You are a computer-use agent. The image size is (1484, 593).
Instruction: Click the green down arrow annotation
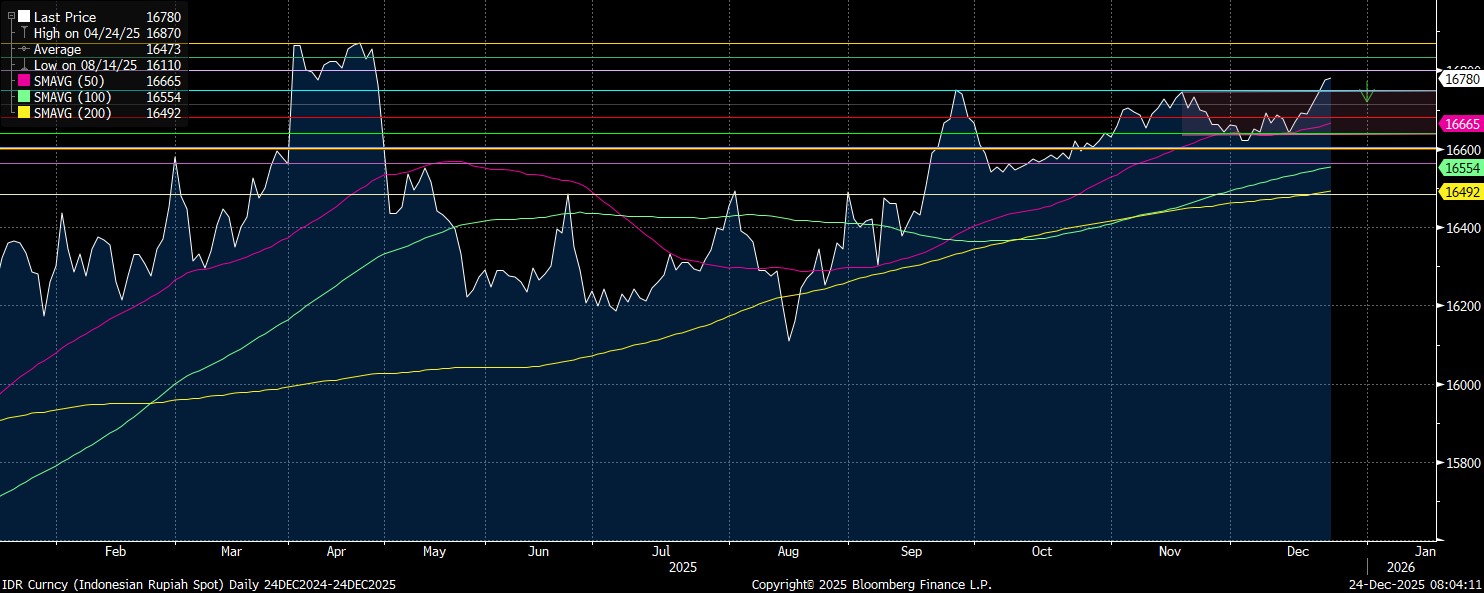[1367, 94]
